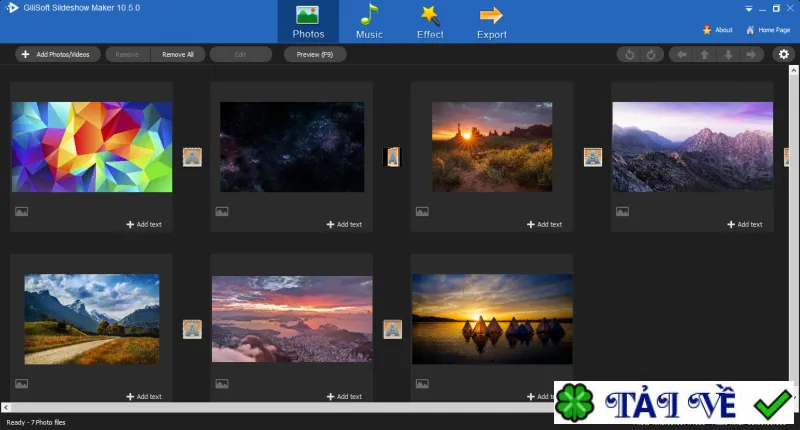Image resolution: width=800 pixels, height=430 pixels.
Task: Move selected photo left with arrow icon
Action: click(682, 55)
